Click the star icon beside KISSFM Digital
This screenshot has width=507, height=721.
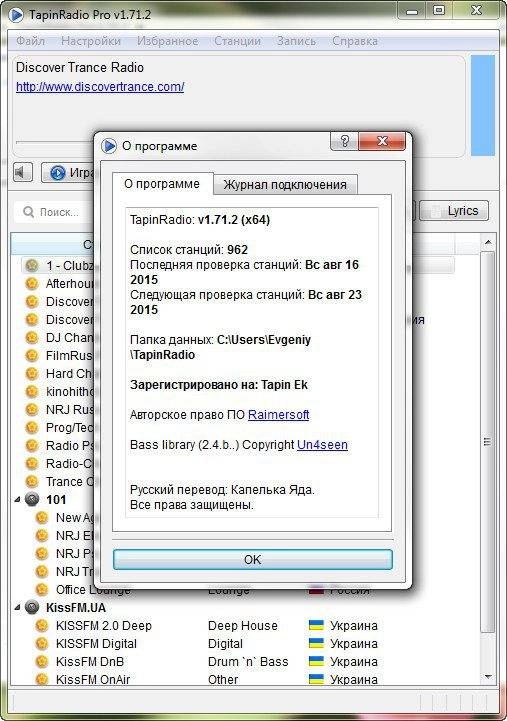(x=42, y=643)
